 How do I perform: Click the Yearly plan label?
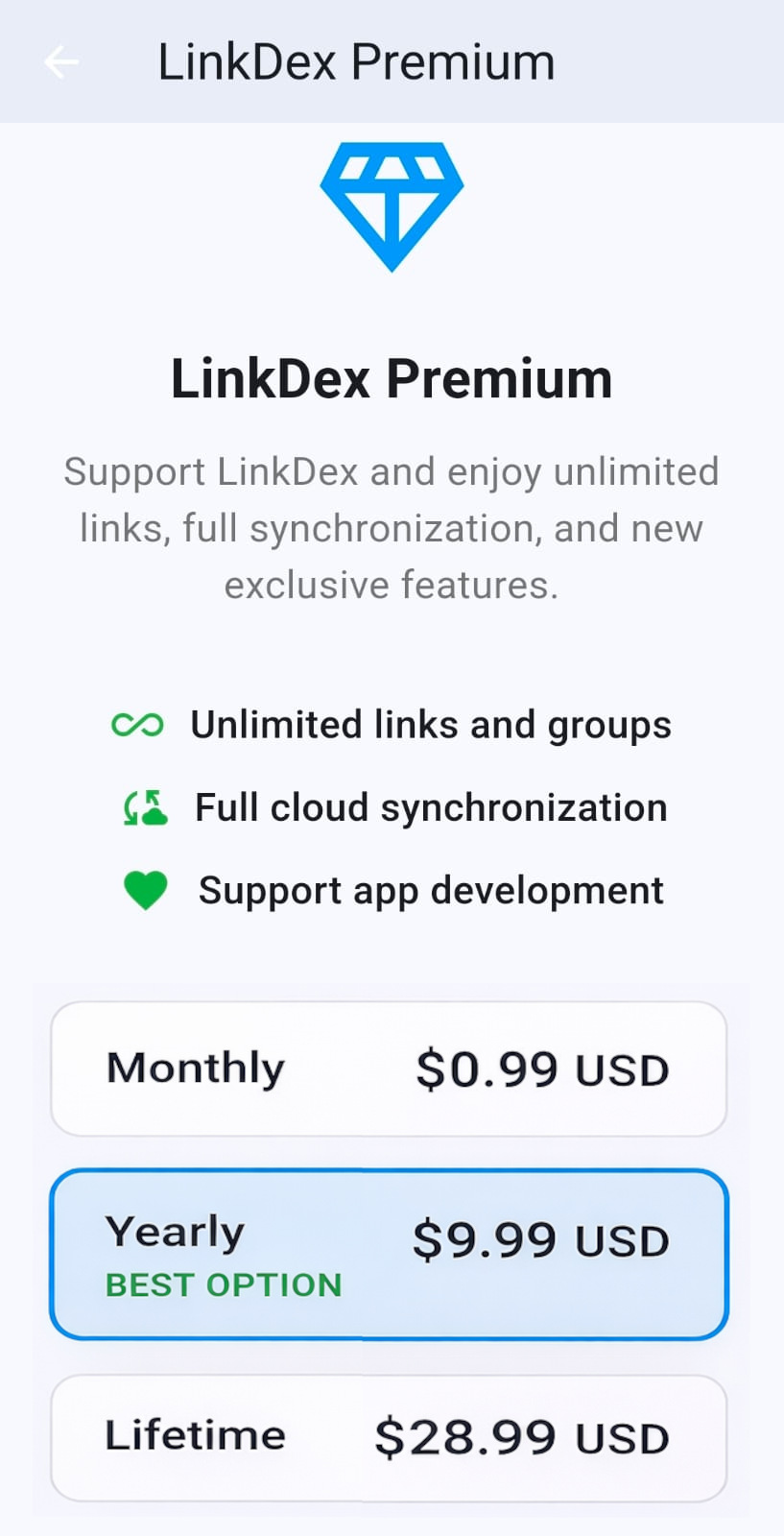175,1232
